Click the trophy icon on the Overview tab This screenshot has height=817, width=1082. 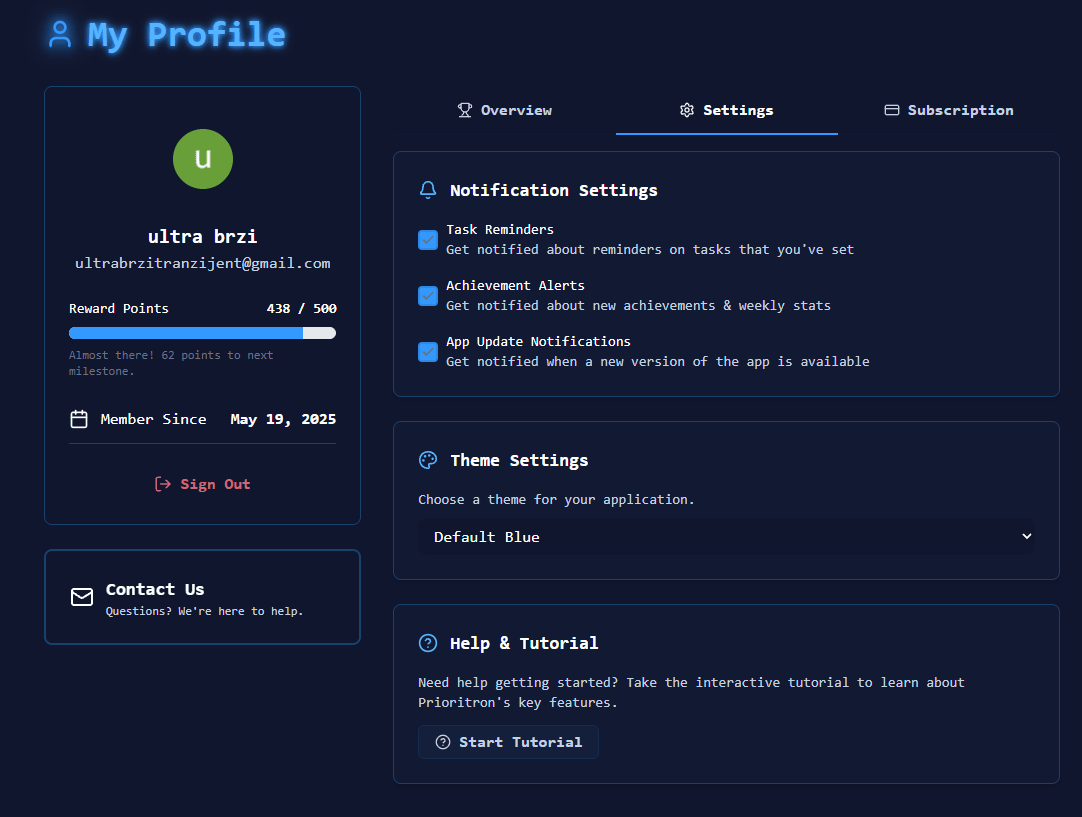click(x=465, y=110)
